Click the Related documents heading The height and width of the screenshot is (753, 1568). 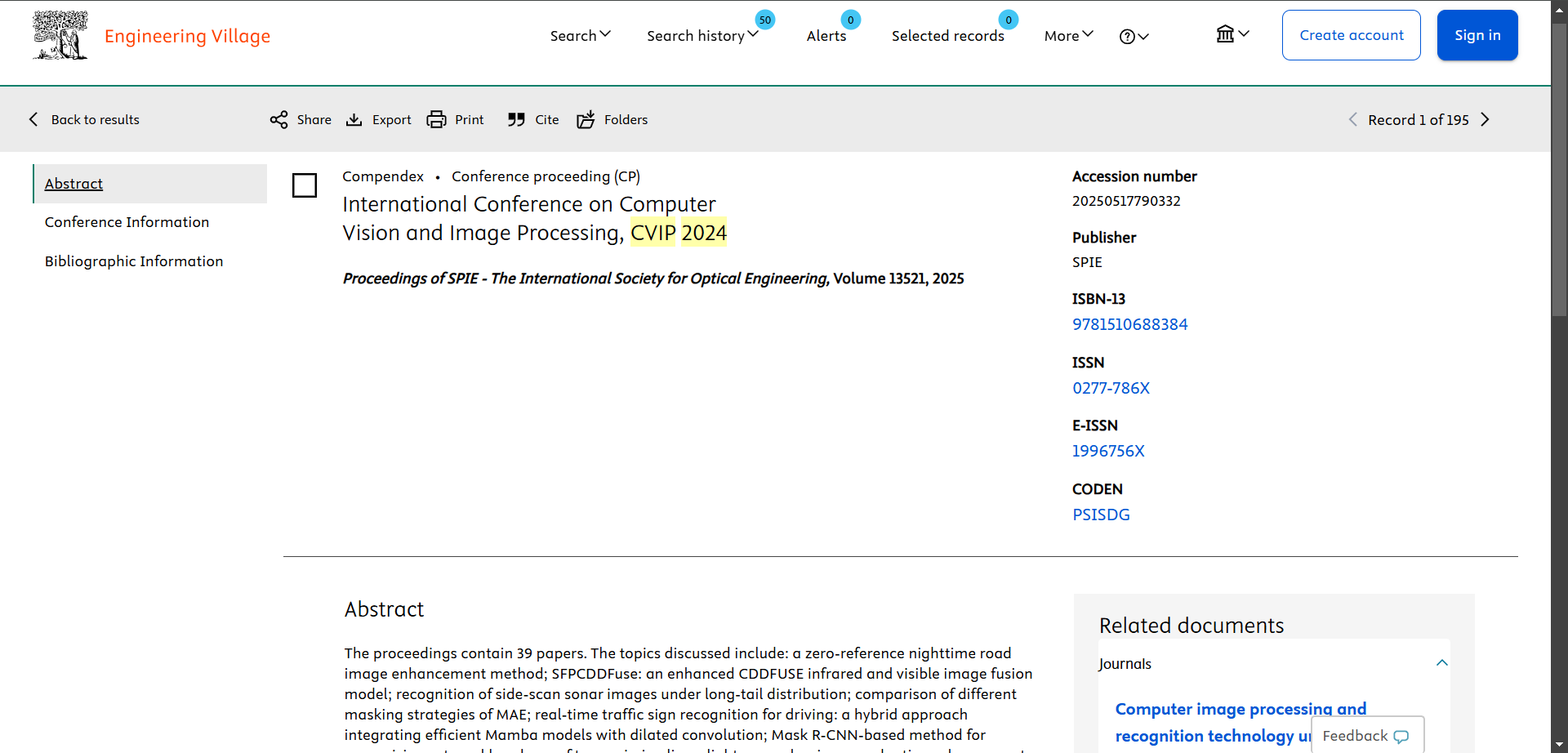point(1192,626)
